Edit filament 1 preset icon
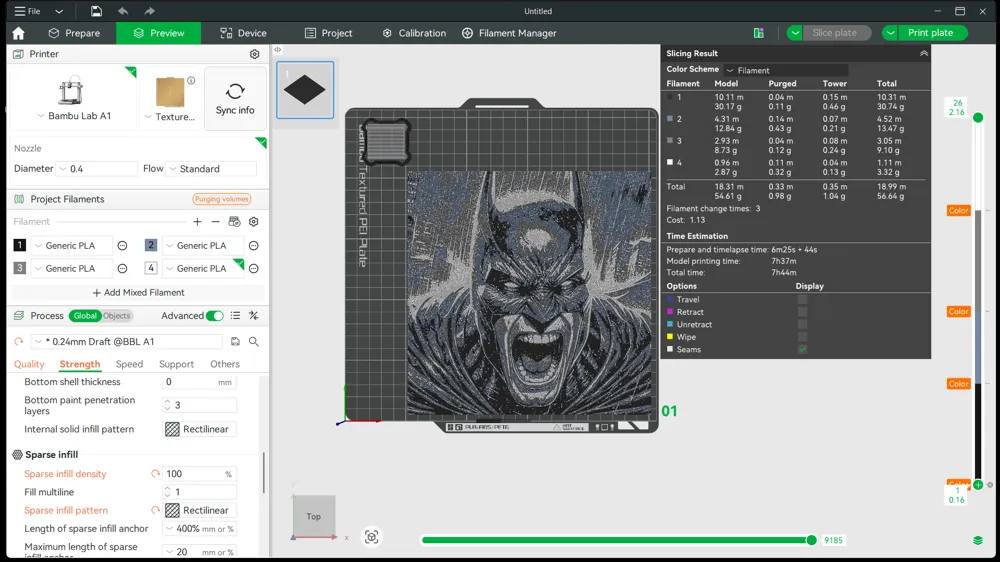 tap(122, 246)
